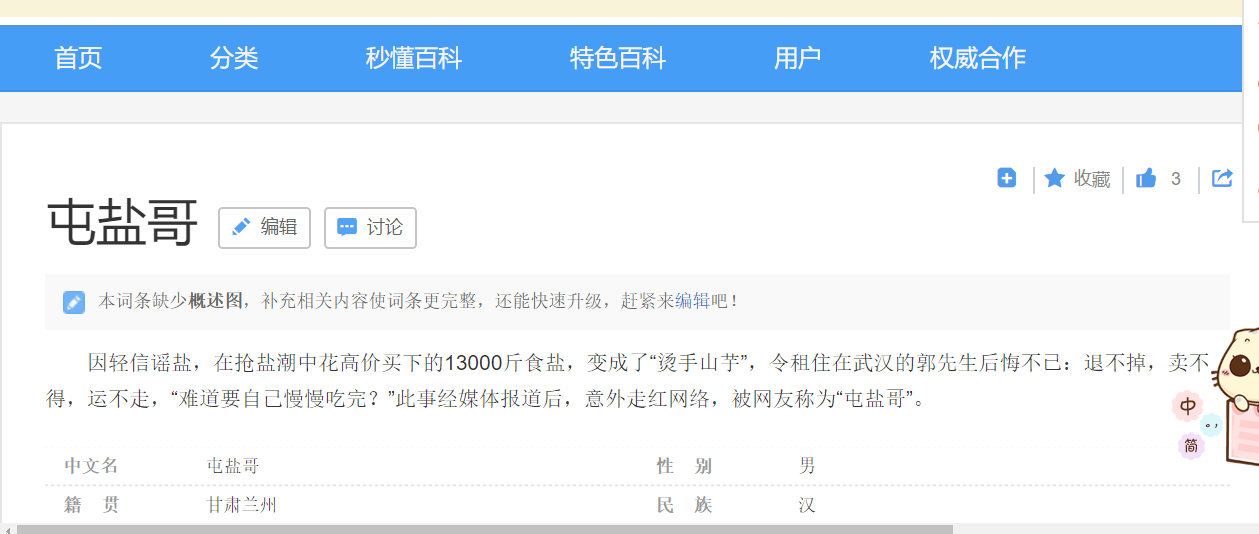This screenshot has width=1259, height=534.
Task: Open 权威合作 in the navigation bar
Action: tap(978, 58)
